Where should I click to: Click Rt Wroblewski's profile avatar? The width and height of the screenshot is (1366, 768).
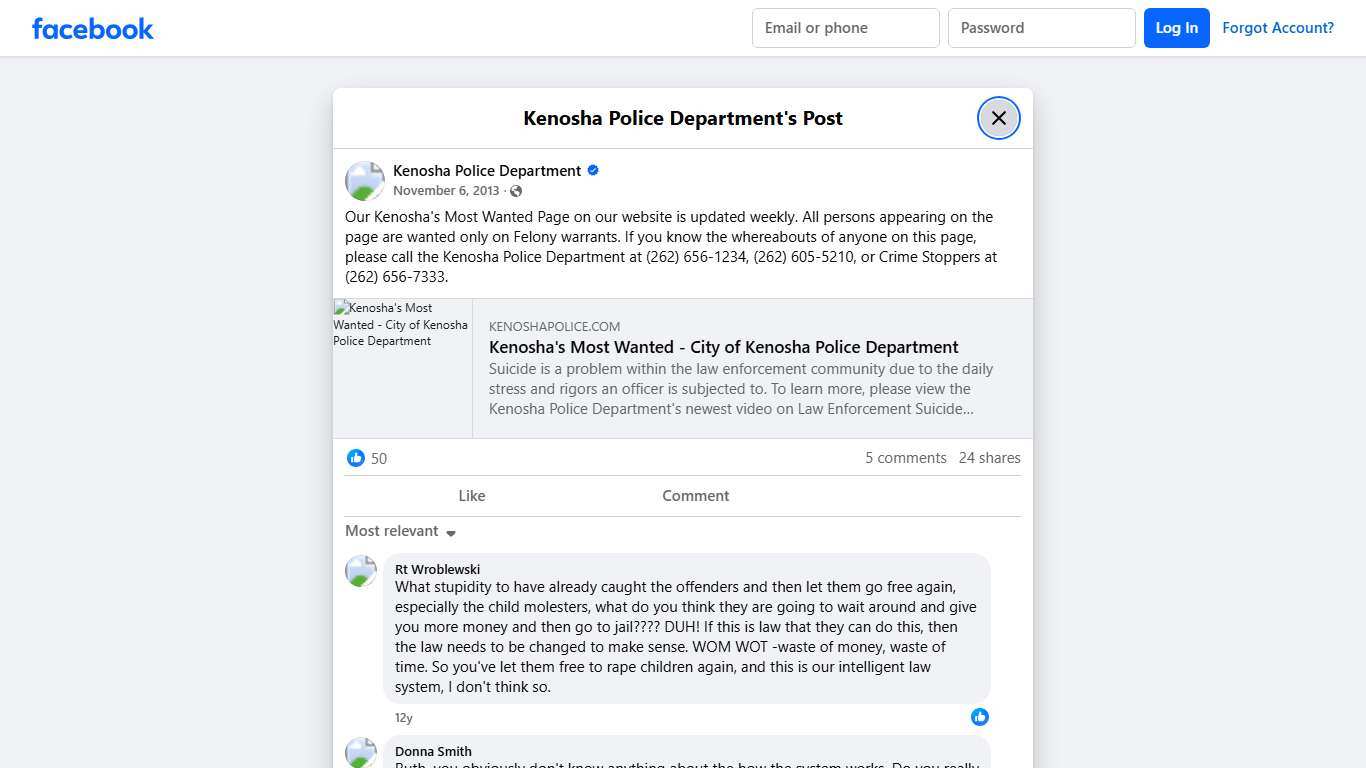pos(360,571)
